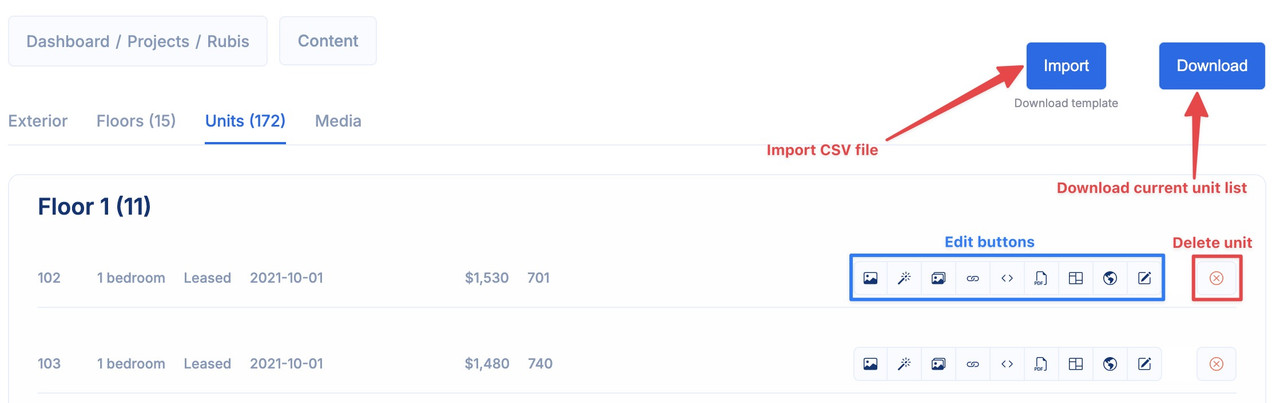
Task: Click the Download template link
Action: tap(1066, 103)
